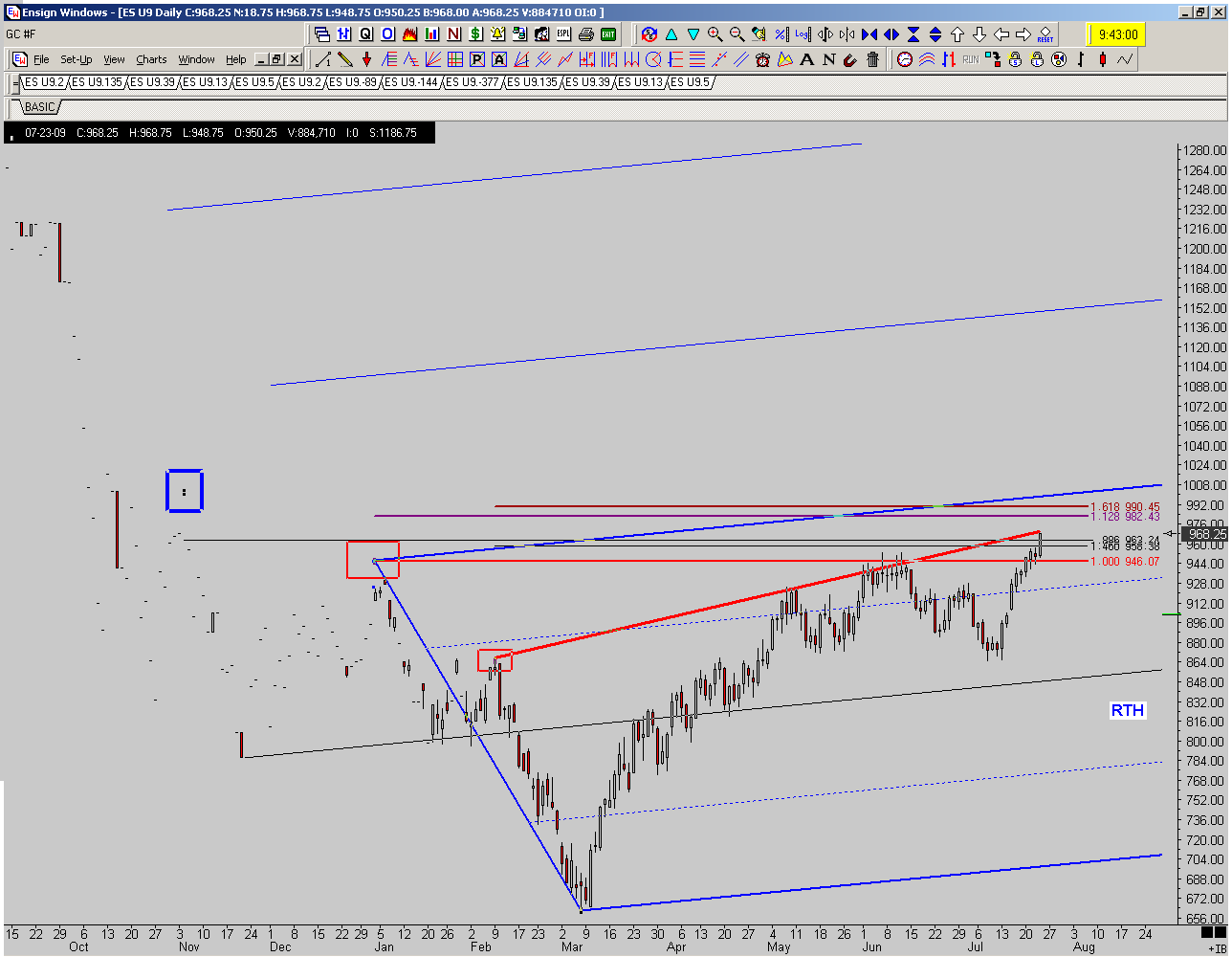Click the red flame icon in toolbar
Viewport: 1232px width, 957px height.
[410, 34]
